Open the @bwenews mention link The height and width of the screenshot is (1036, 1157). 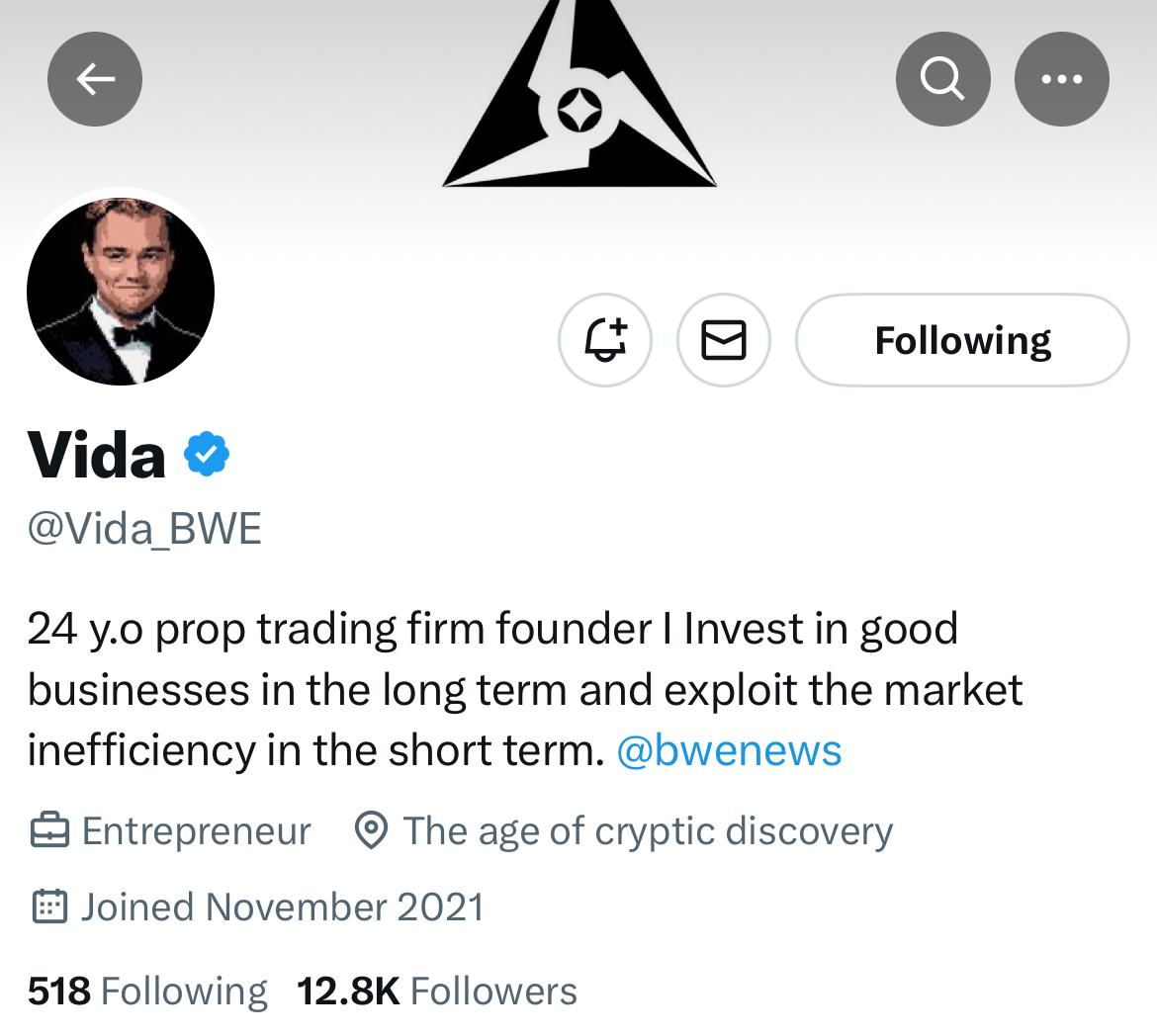729,751
